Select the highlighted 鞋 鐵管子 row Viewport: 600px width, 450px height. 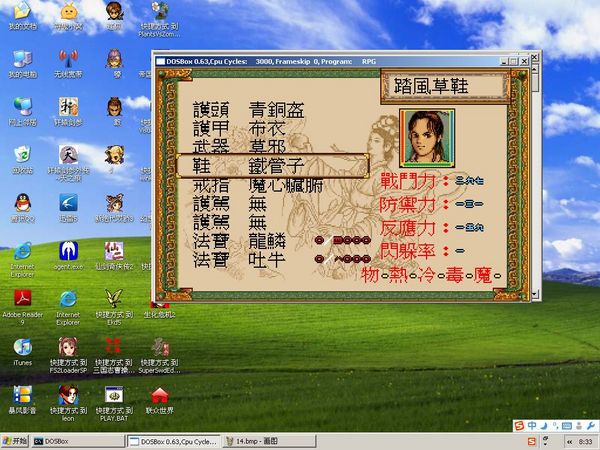click(x=272, y=166)
